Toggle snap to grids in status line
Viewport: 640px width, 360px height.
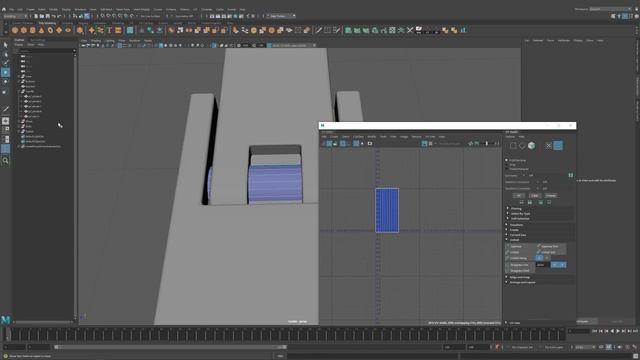coord(102,16)
